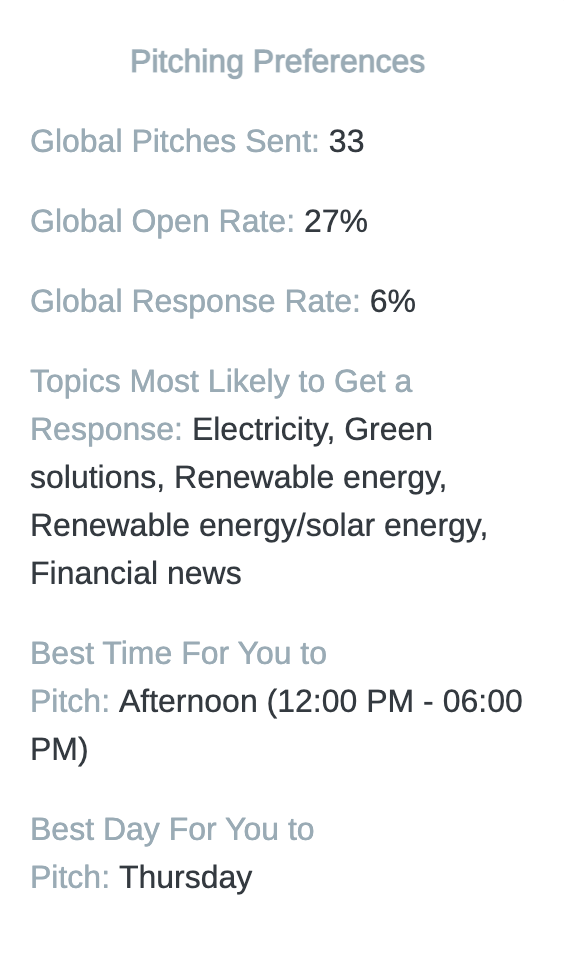Click the pitches sent value 33
The width and height of the screenshot is (564, 960).
[x=347, y=141]
